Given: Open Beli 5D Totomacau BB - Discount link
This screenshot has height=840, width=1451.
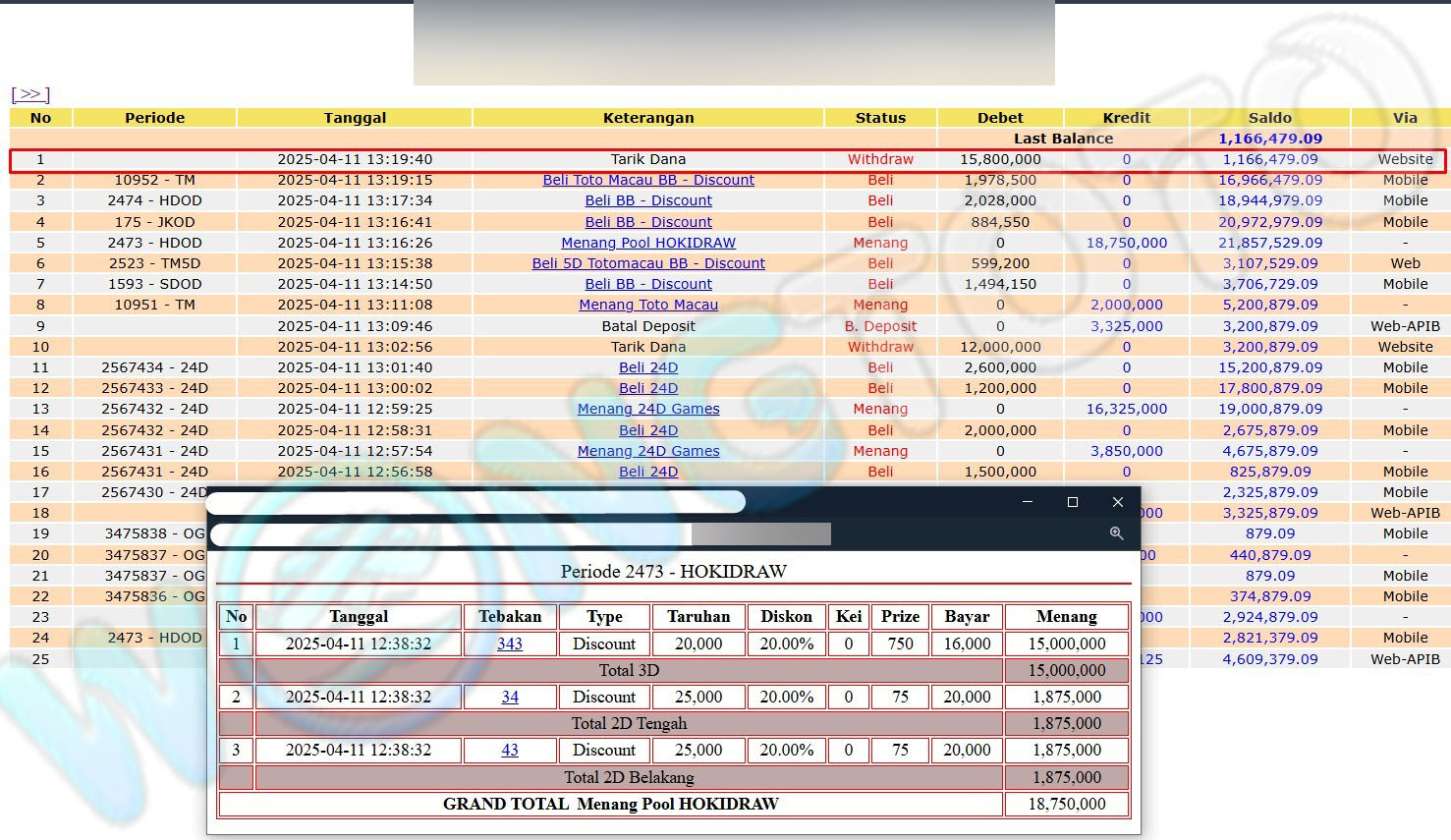Looking at the screenshot, I should pyautogui.click(x=648, y=263).
